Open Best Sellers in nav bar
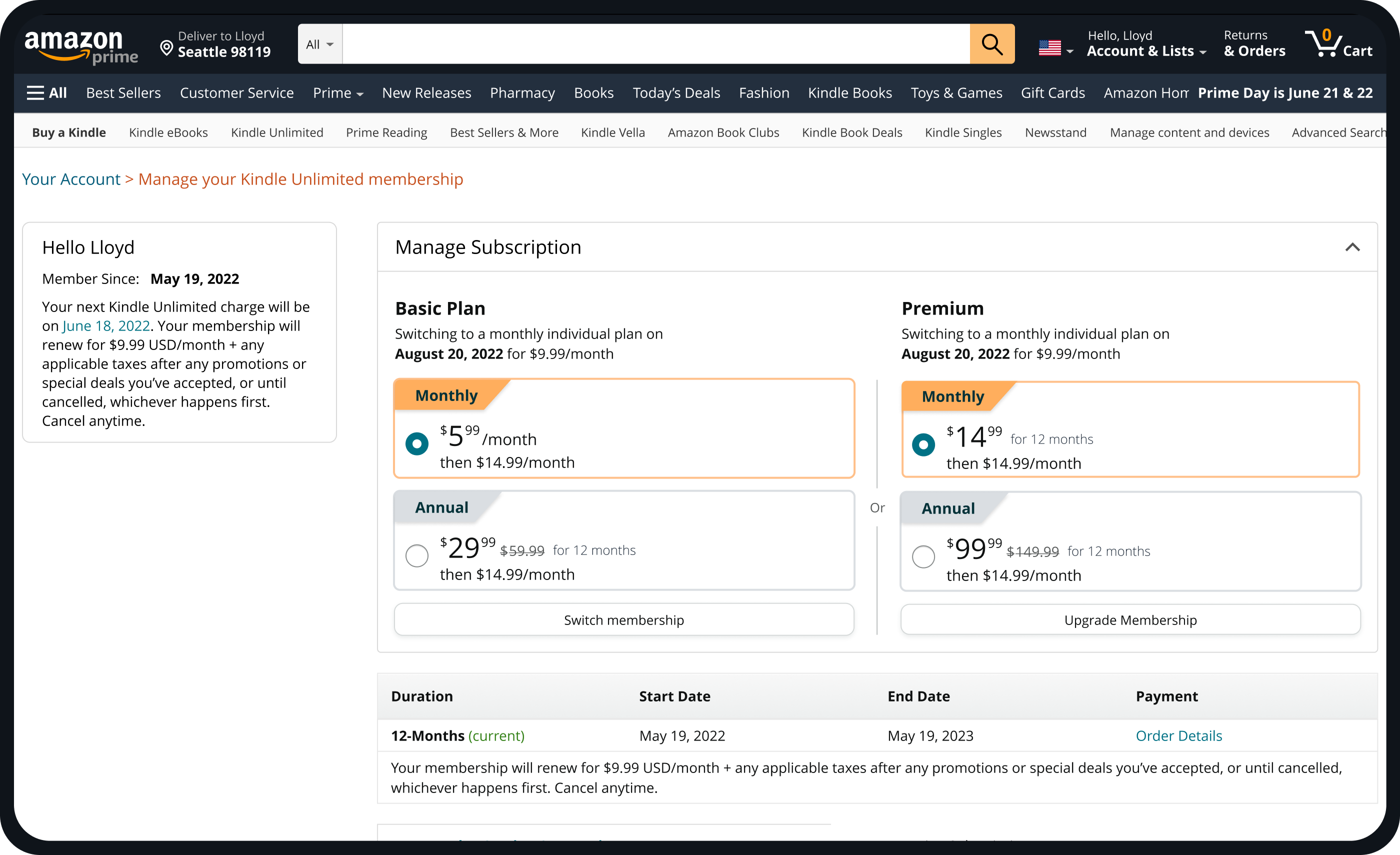Viewport: 1400px width, 855px height. 123,92
